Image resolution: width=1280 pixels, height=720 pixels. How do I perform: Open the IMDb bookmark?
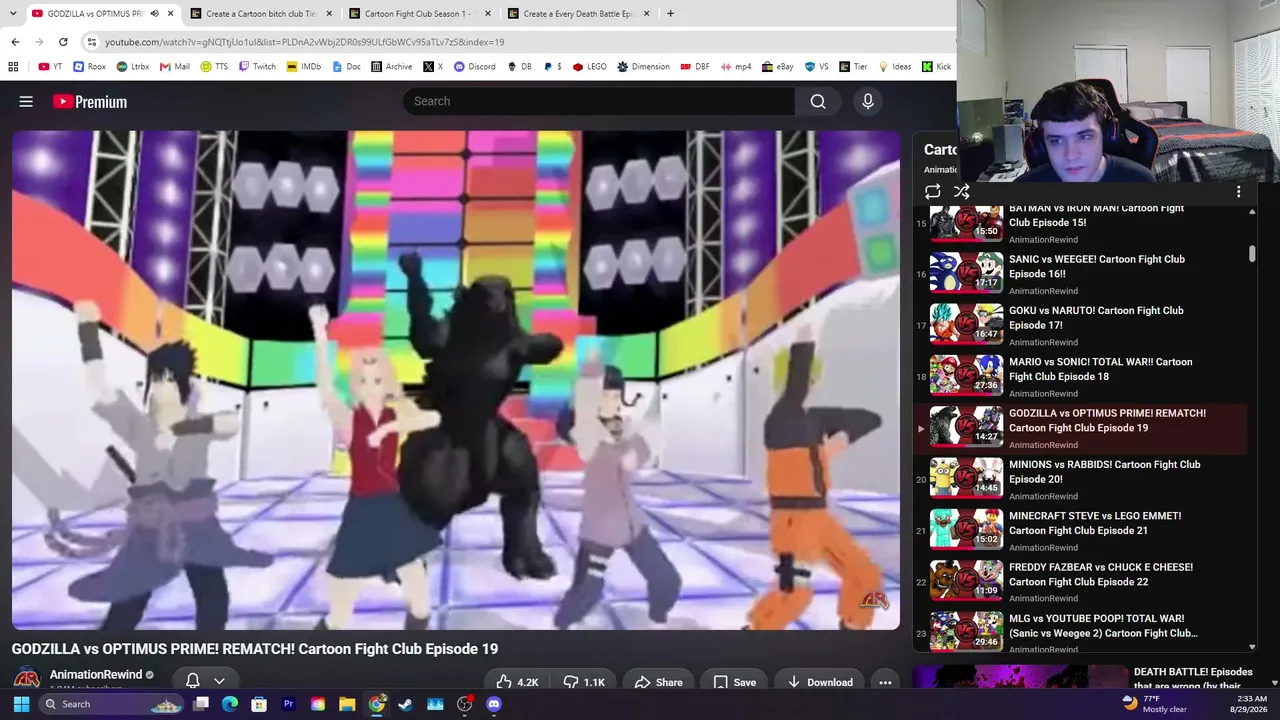pyautogui.click(x=304, y=67)
